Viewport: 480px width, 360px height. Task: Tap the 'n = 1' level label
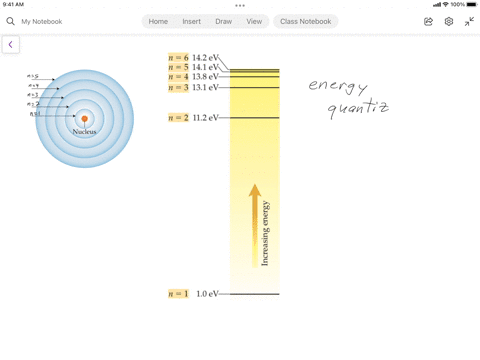(x=178, y=294)
